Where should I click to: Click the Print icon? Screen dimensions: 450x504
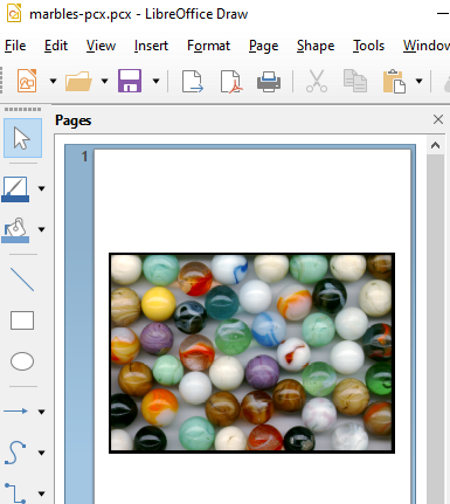coord(269,81)
